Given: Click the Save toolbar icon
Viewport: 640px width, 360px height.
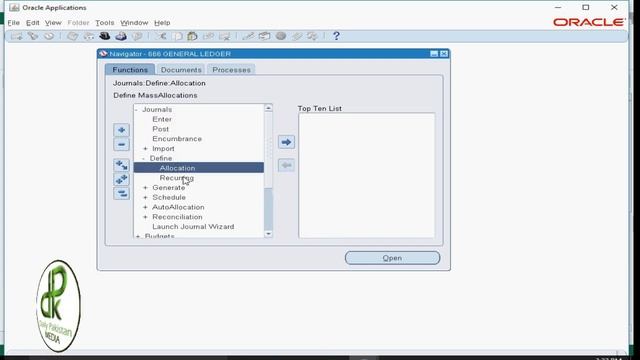Looking at the screenshot, I should tap(73, 36).
